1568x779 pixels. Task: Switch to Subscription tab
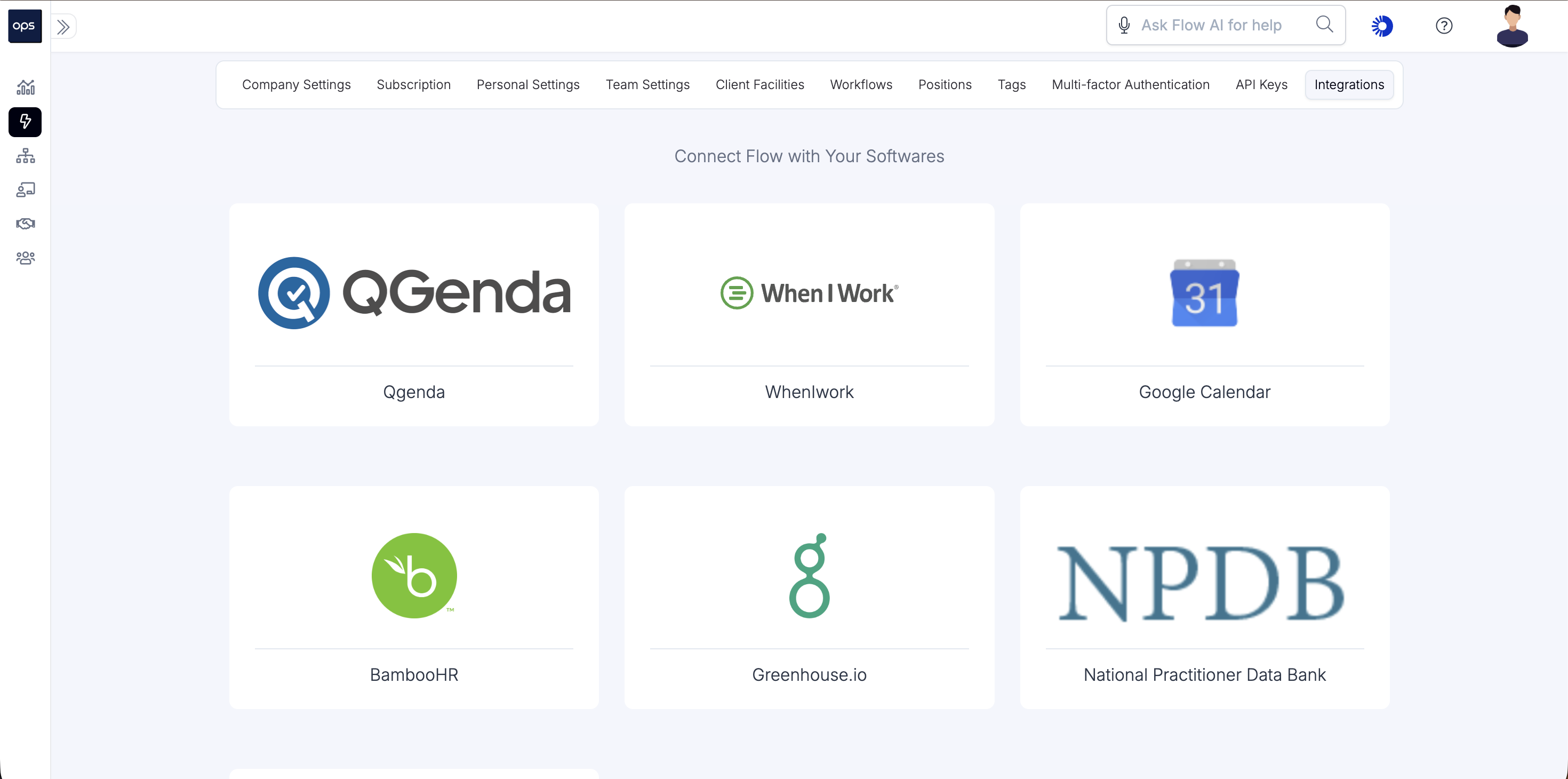[413, 85]
